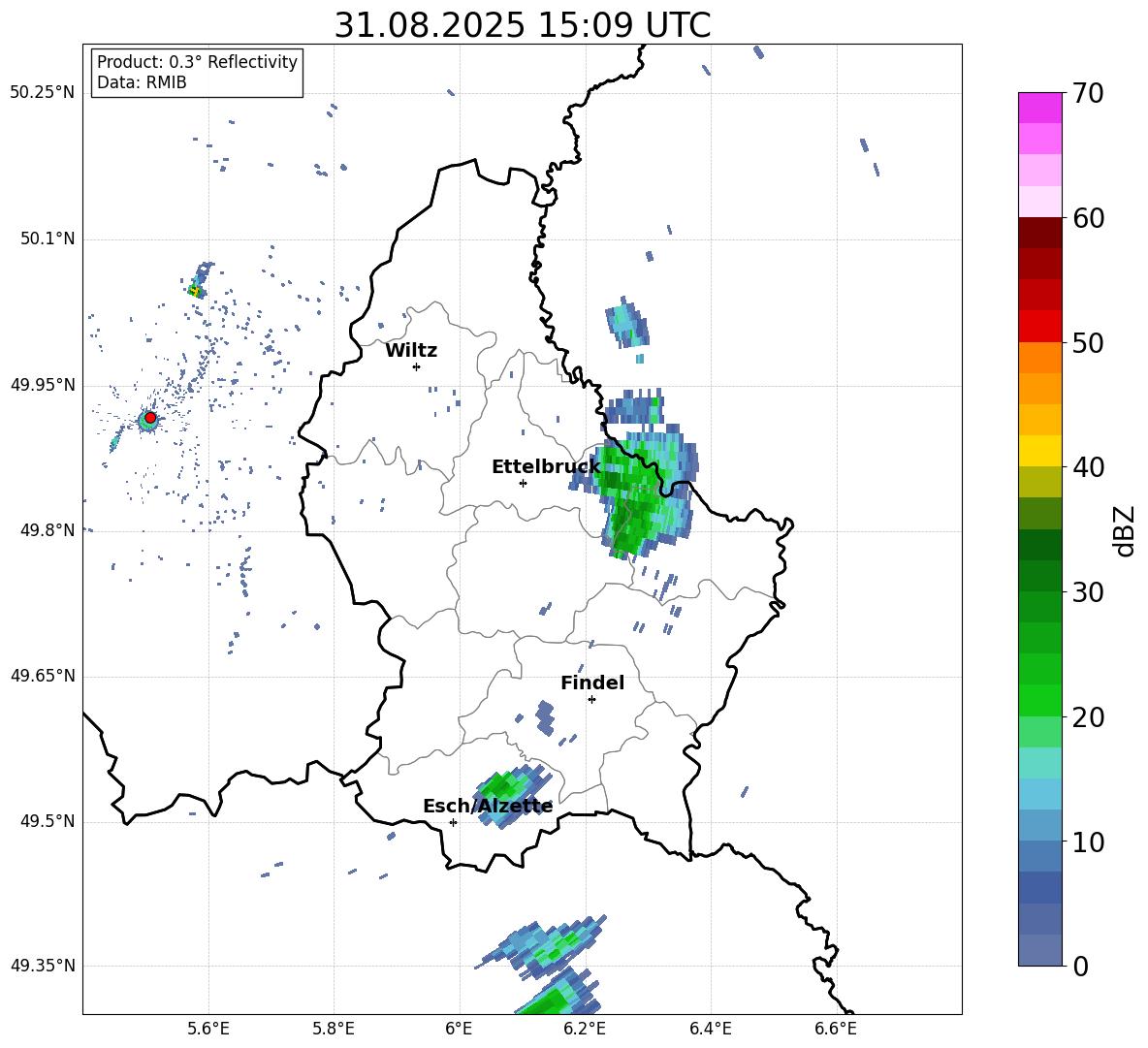Click the 50.25°N latitude tick label
This screenshot has width=1148, height=1048.
click(x=43, y=93)
